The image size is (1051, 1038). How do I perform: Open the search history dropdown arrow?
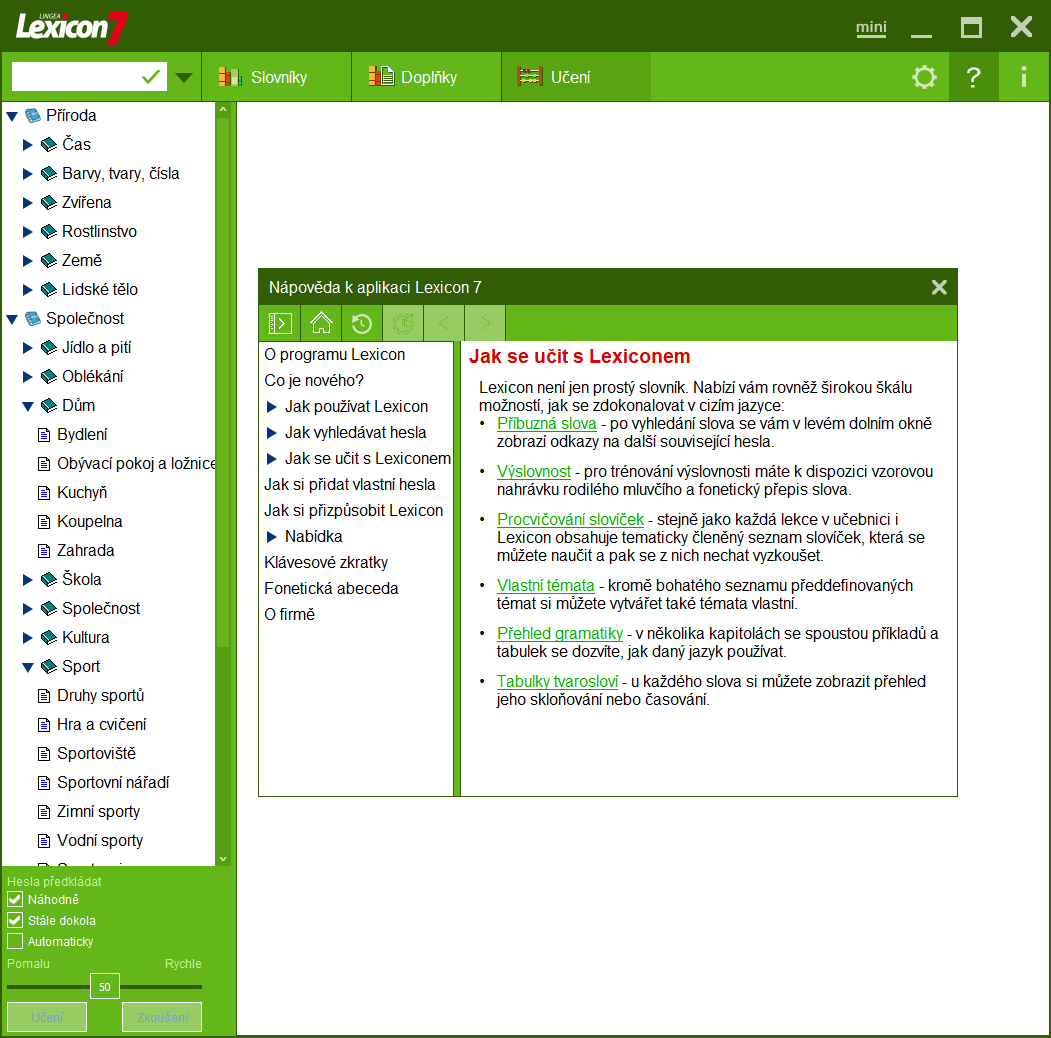(x=184, y=78)
